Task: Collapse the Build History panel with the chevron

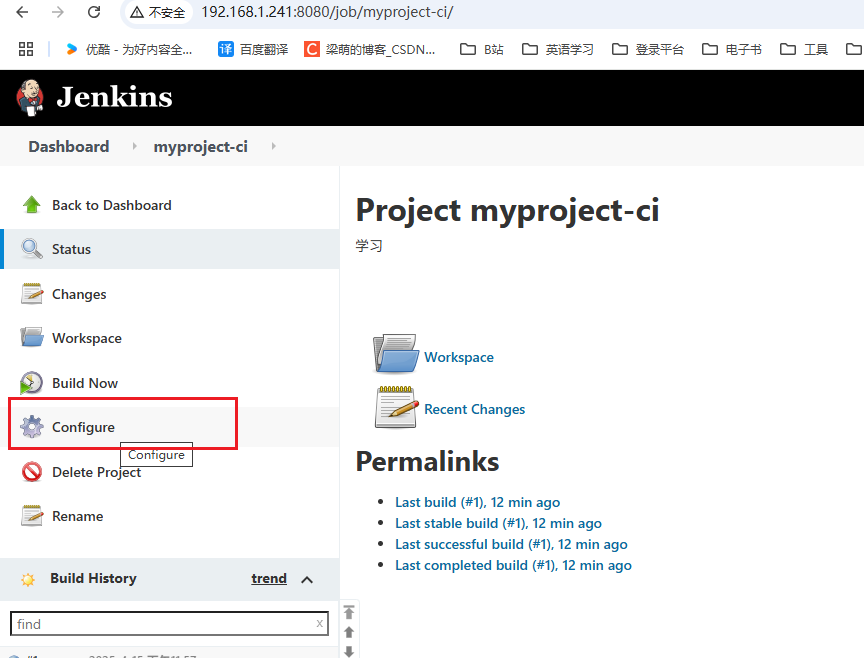Action: coord(307,579)
